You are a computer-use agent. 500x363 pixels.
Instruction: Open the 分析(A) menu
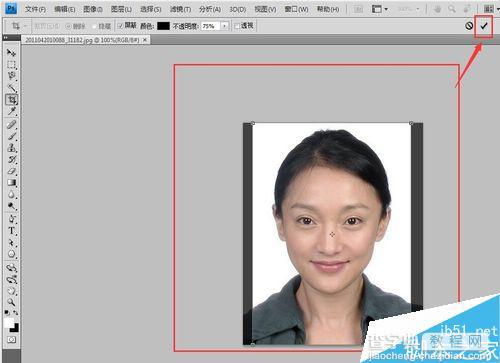point(210,9)
